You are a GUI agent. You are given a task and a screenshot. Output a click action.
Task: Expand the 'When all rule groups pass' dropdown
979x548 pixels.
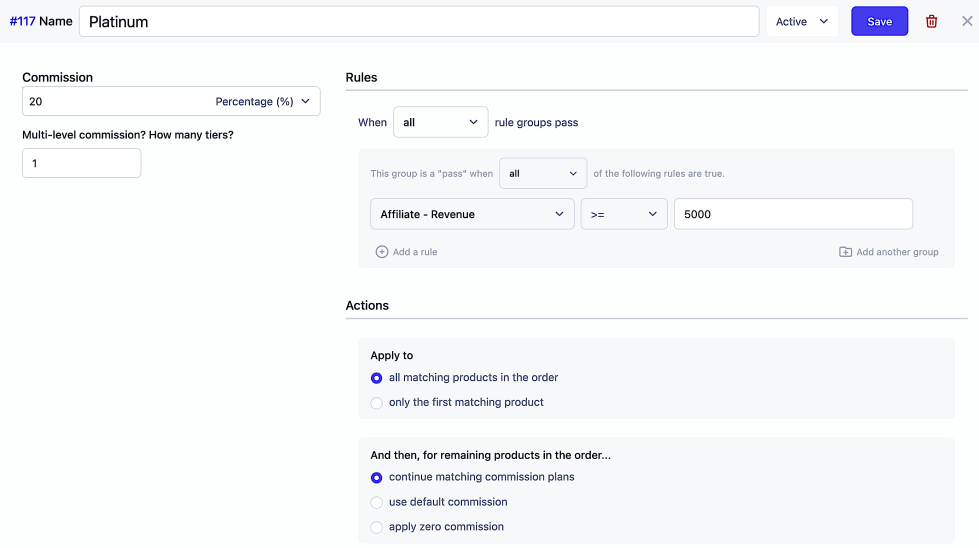[440, 123]
